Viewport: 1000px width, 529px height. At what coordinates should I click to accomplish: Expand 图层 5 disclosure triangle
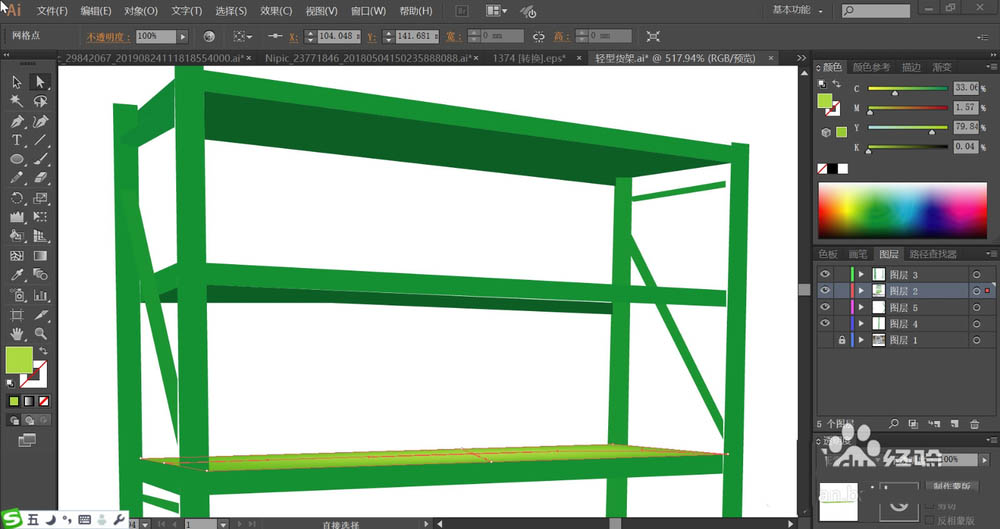click(861, 308)
